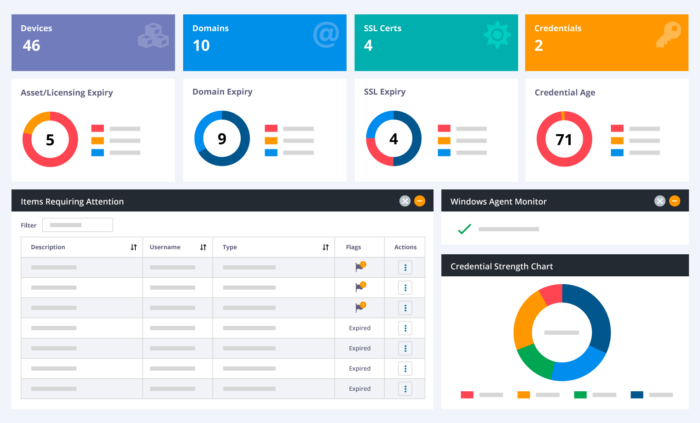Click the Domain Expiry donut chart
This screenshot has width=700, height=423.
[x=222, y=138]
